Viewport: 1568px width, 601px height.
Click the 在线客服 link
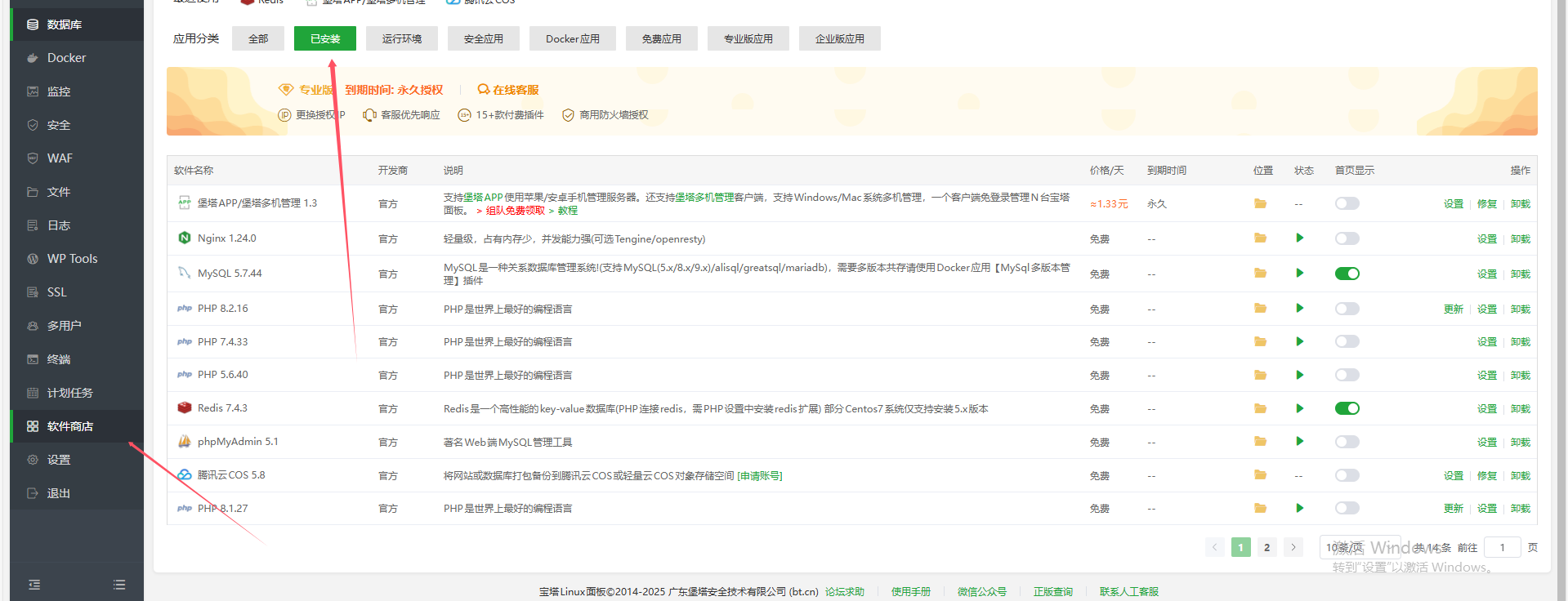(508, 90)
